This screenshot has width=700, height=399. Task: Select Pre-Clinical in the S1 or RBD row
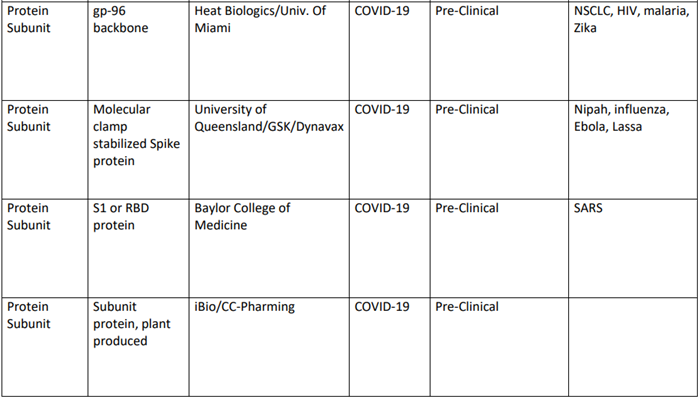(467, 208)
